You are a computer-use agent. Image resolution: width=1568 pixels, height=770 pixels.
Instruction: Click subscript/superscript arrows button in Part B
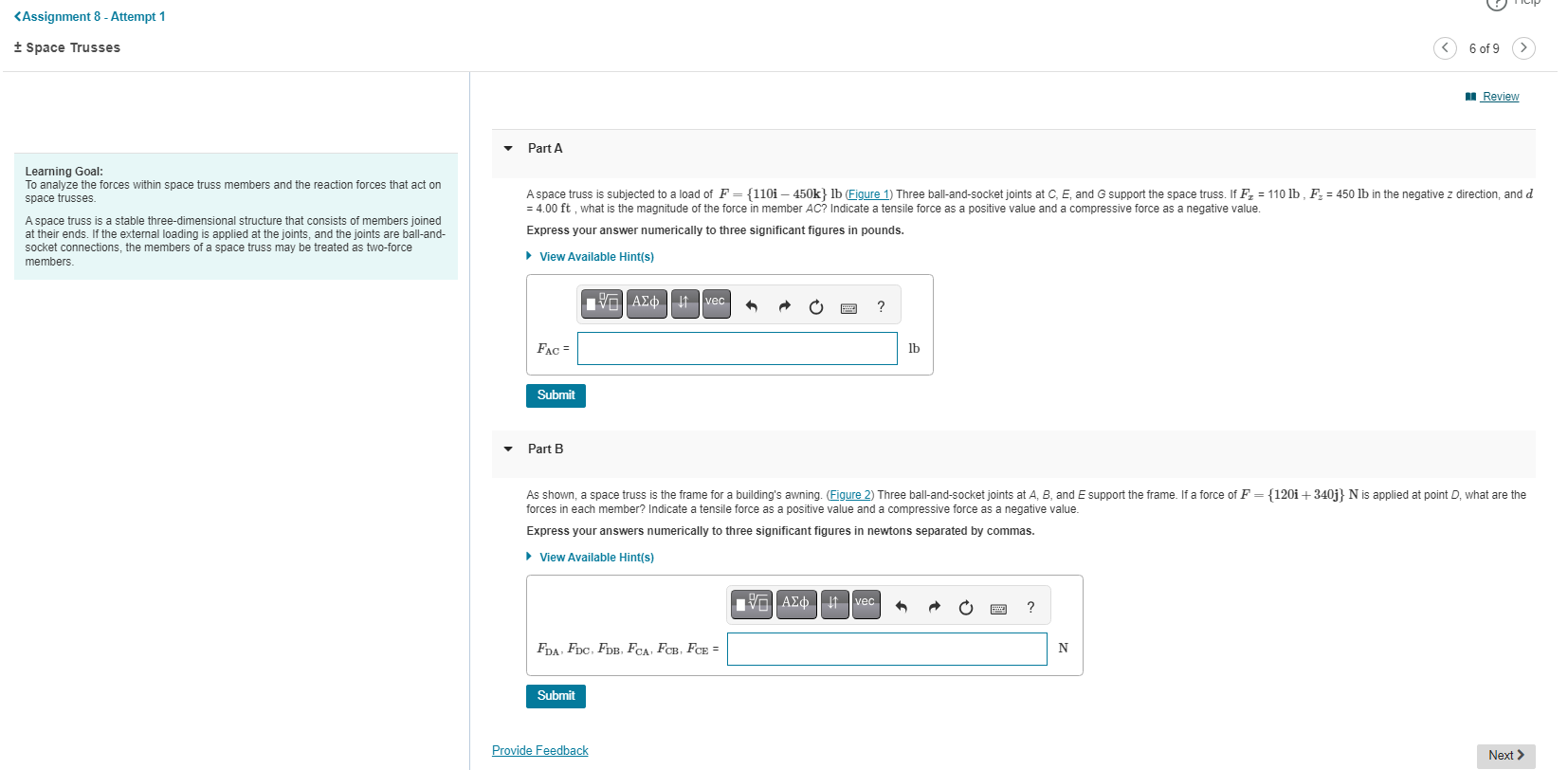[834, 604]
